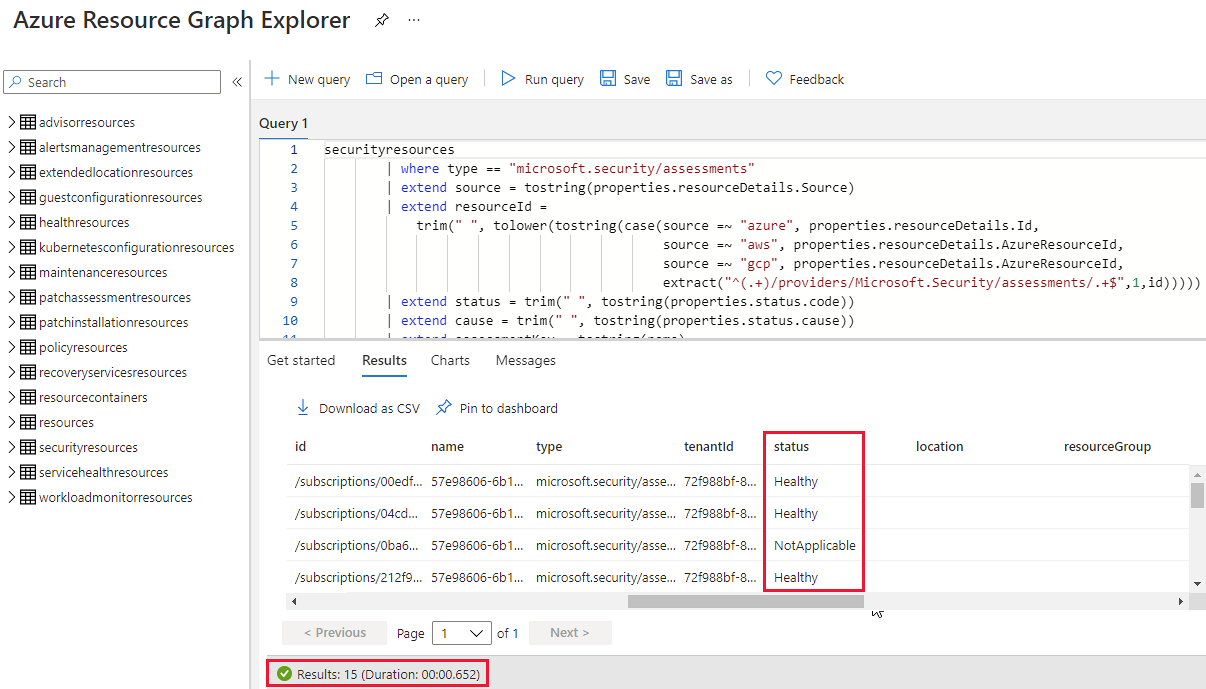1206x689 pixels.
Task: Click the Save disk icon
Action: [x=608, y=78]
